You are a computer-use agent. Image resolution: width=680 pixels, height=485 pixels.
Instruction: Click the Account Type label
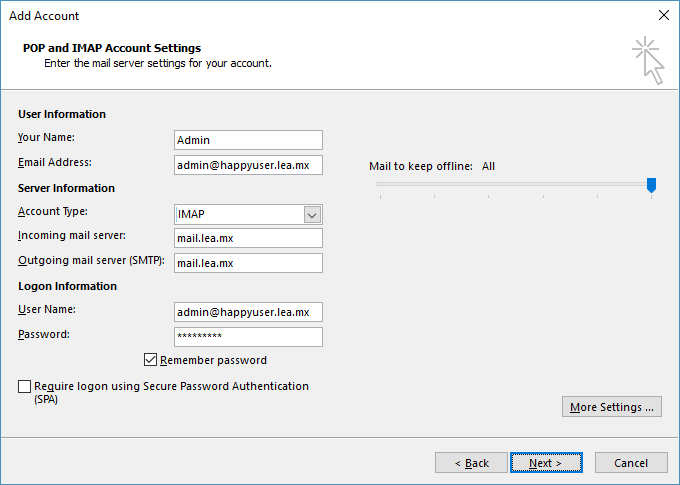tap(53, 211)
